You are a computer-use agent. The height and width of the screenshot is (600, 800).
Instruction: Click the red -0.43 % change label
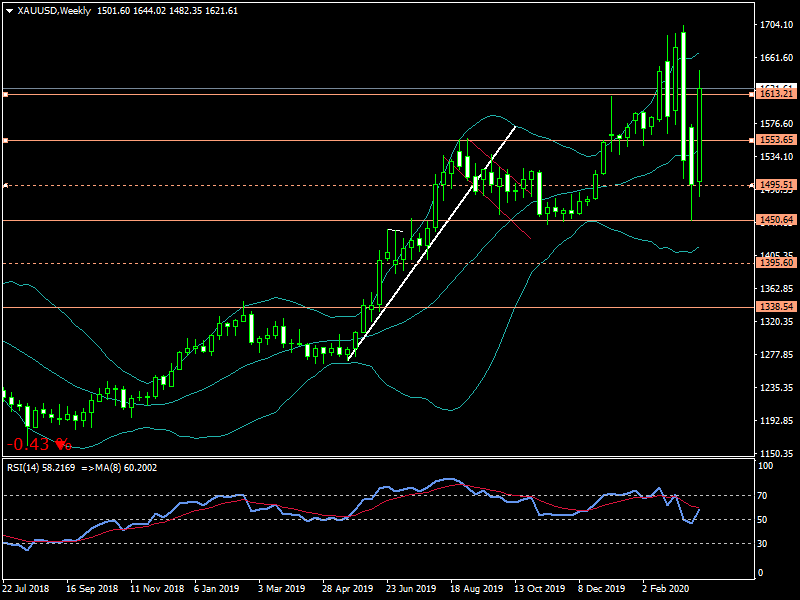coord(38,443)
